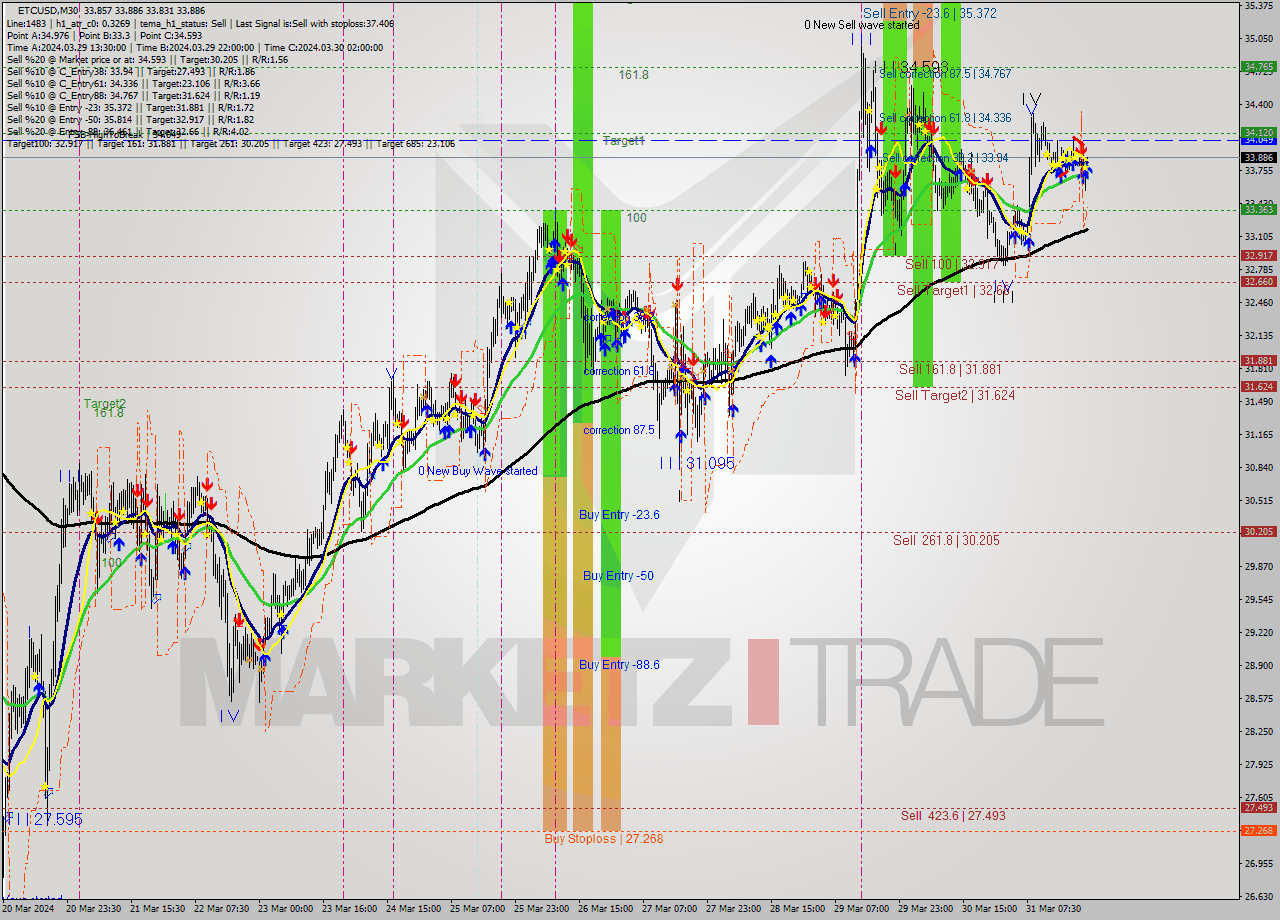This screenshot has width=1280, height=920.
Task: Click the 'Buy Entry -50' label
Action: (618, 576)
